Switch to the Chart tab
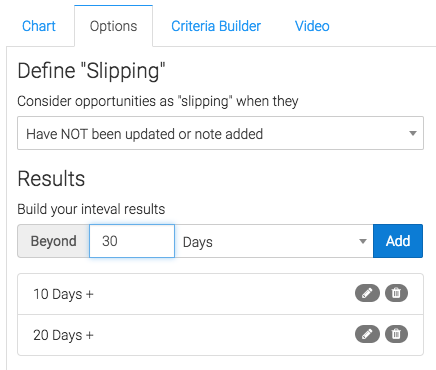This screenshot has width=436, height=370. (x=39, y=26)
